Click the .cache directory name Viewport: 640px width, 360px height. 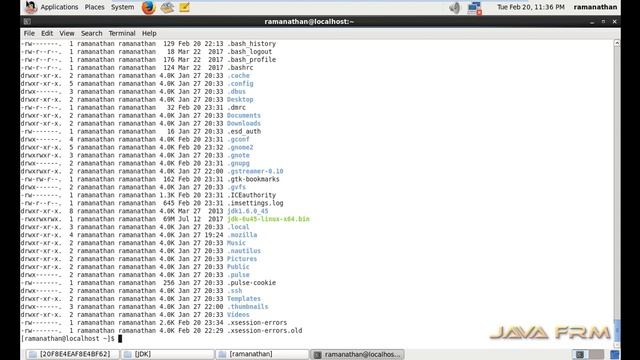238,76
